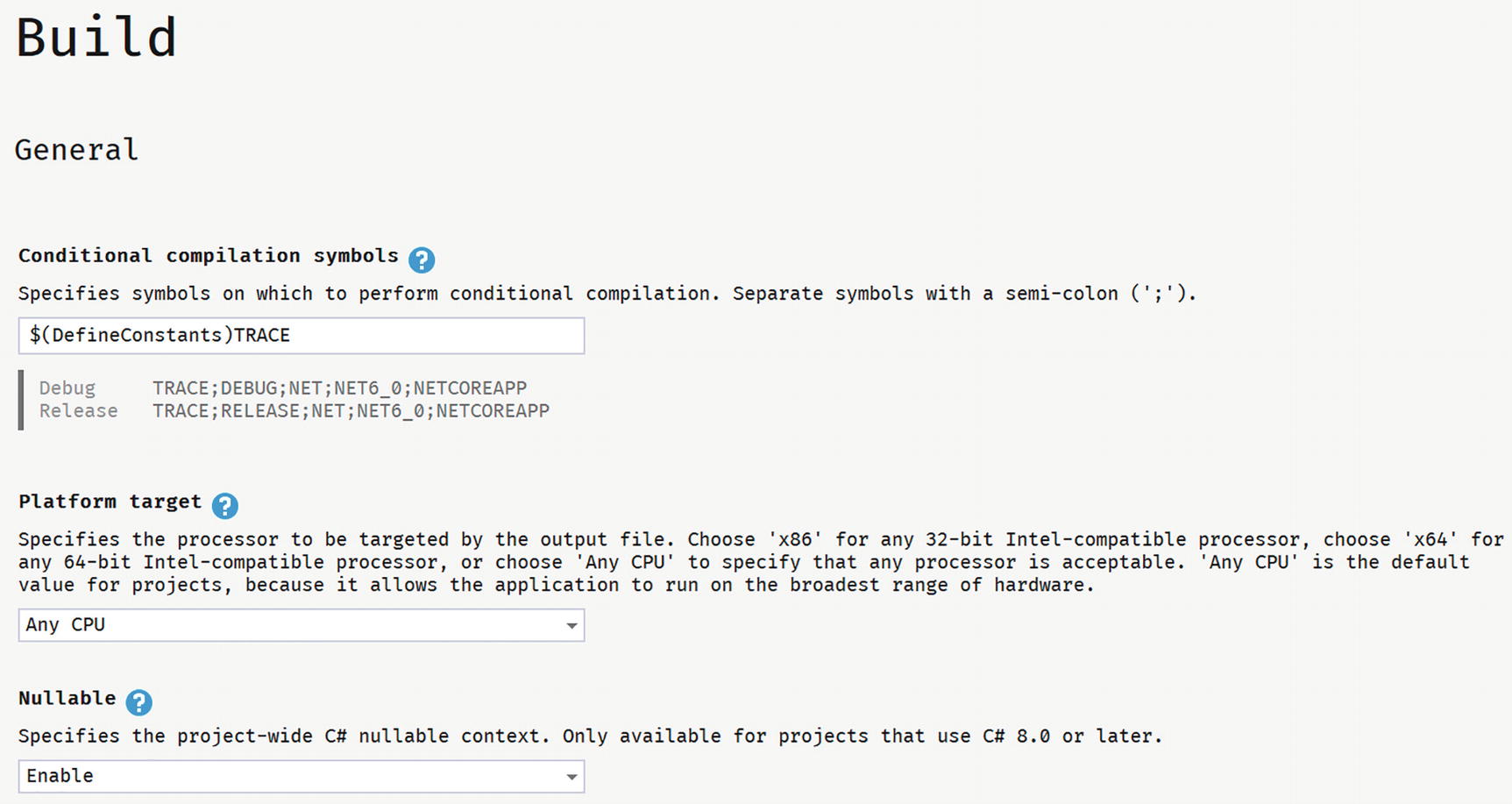Image resolution: width=1512 pixels, height=804 pixels.
Task: Click the 'Enable' value in Nullable combo box
Action: coord(60,776)
